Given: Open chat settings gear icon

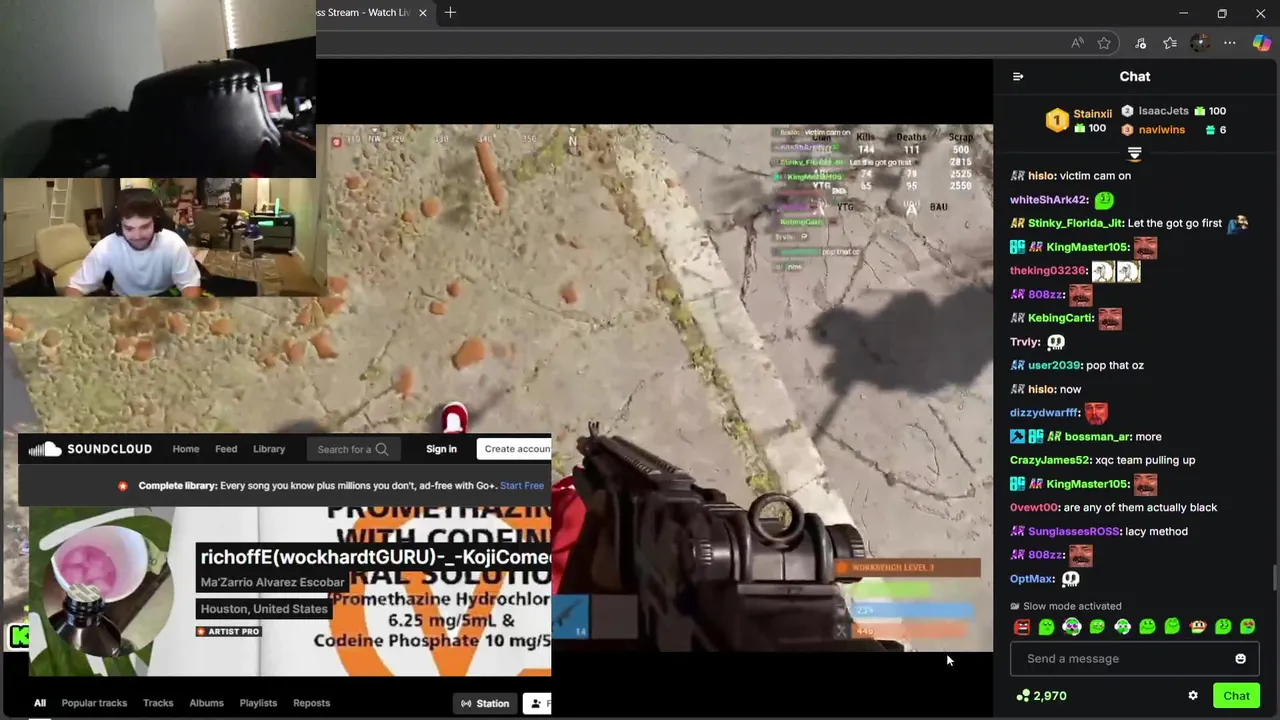Looking at the screenshot, I should 1193,696.
